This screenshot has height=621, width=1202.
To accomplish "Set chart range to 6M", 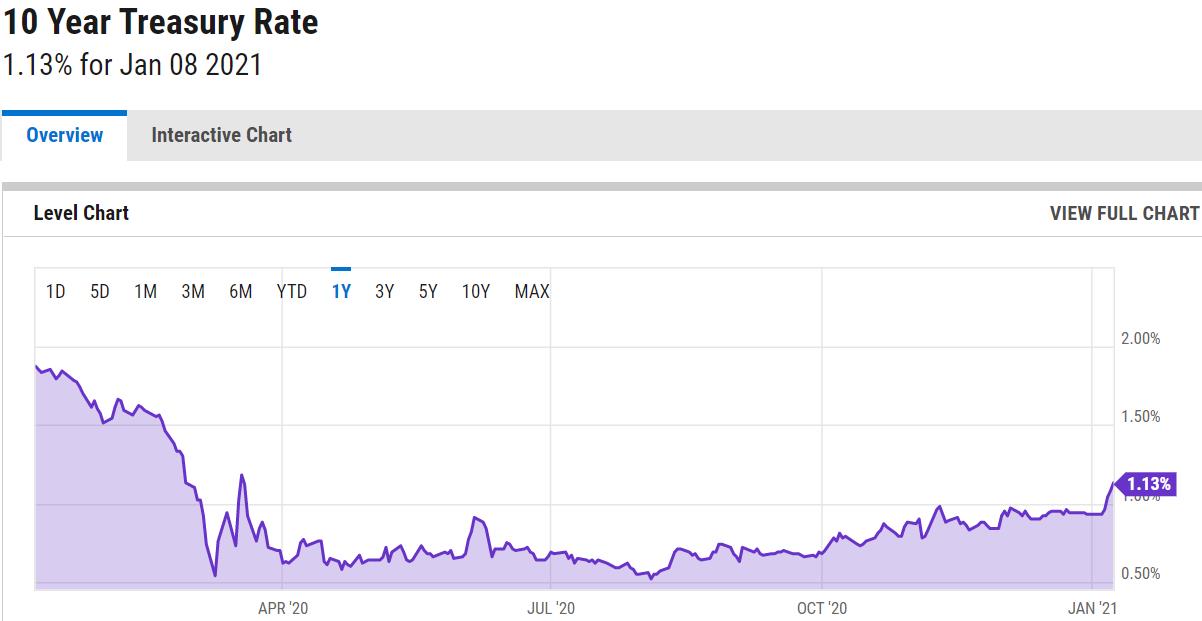I will point(240,292).
